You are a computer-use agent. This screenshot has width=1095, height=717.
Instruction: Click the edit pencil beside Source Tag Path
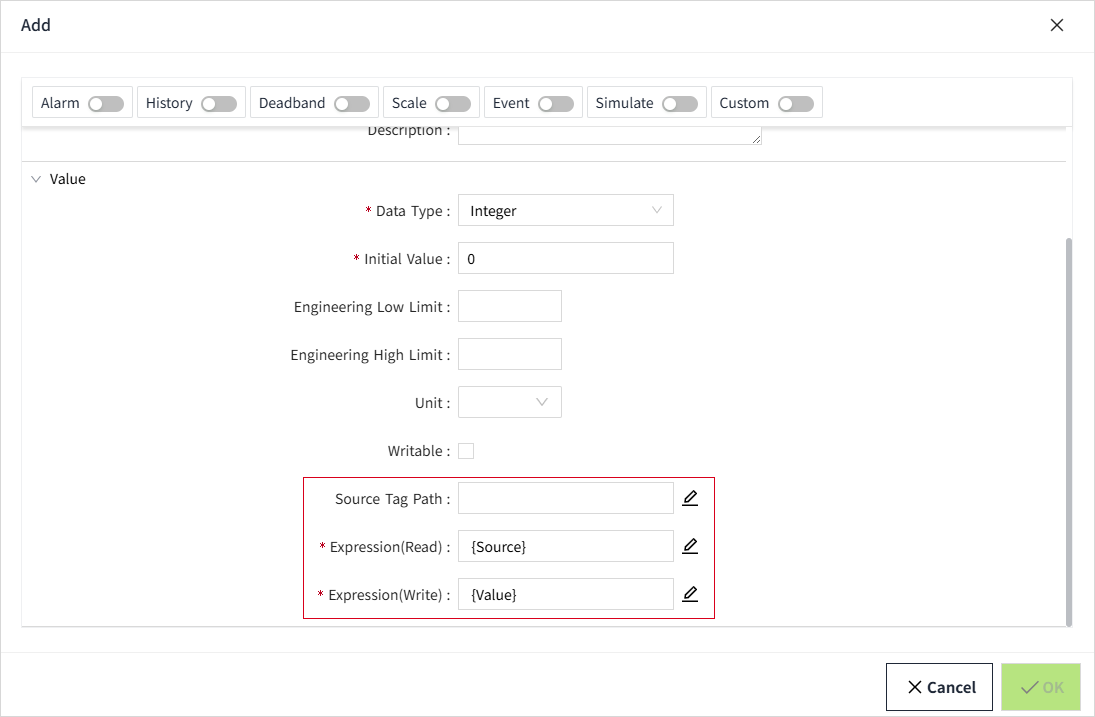(x=690, y=498)
